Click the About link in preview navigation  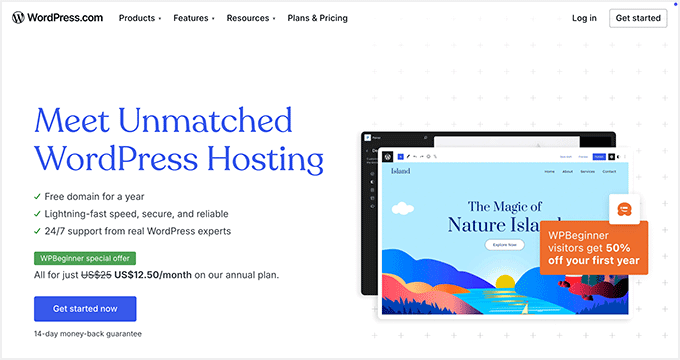pyautogui.click(x=567, y=172)
